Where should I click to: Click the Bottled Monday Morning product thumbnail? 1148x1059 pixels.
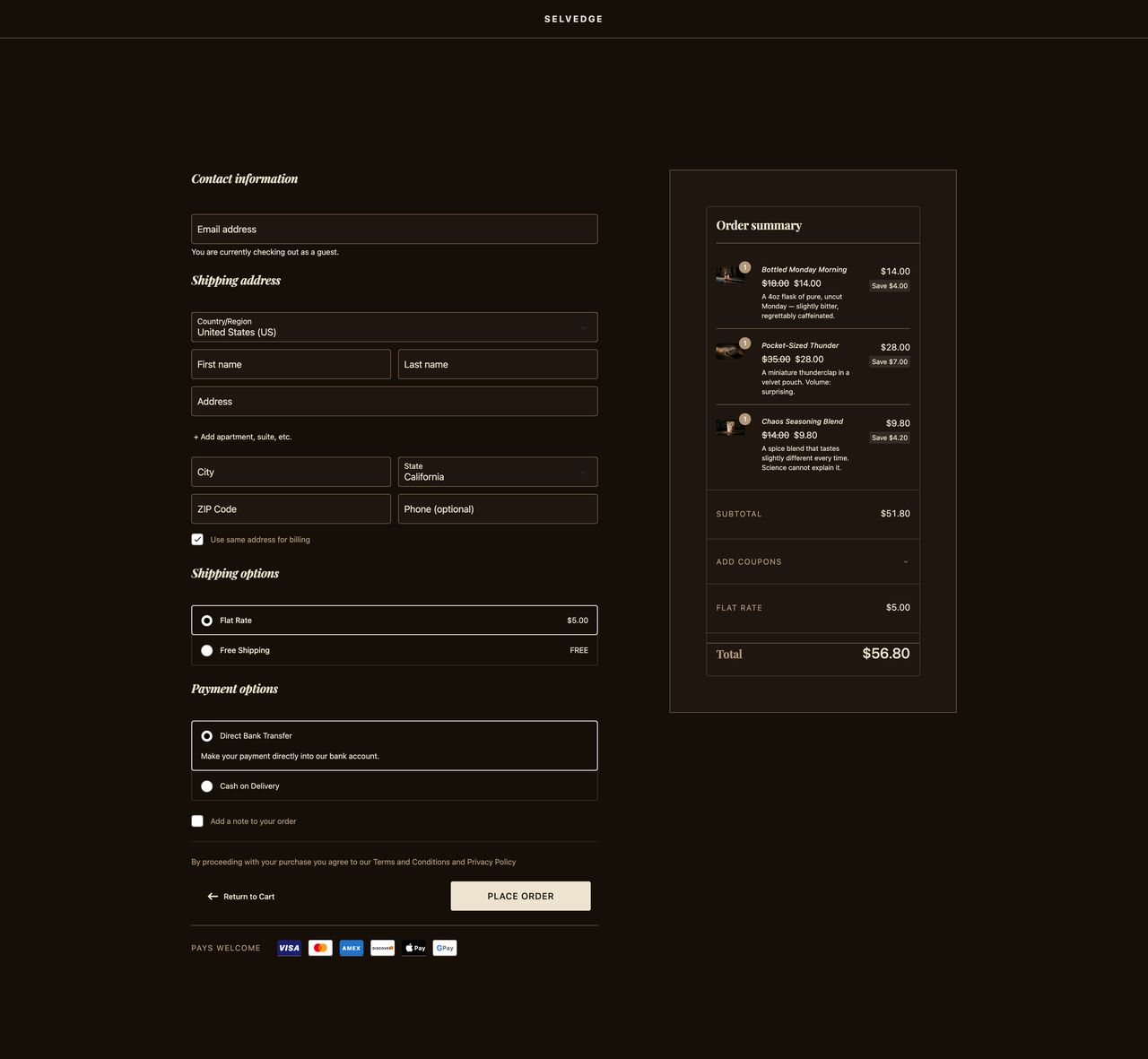pyautogui.click(x=730, y=275)
